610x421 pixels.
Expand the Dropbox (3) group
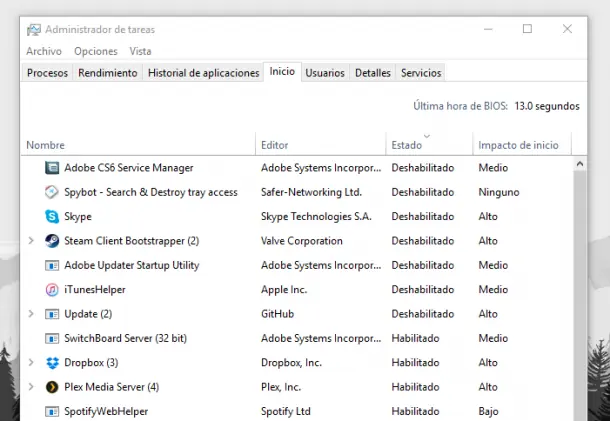click(31, 362)
